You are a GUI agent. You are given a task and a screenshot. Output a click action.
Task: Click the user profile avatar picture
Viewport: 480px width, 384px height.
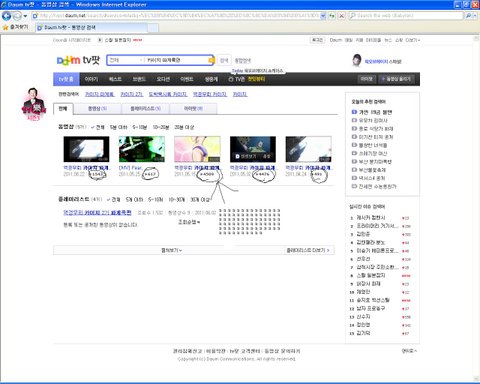[x=357, y=60]
